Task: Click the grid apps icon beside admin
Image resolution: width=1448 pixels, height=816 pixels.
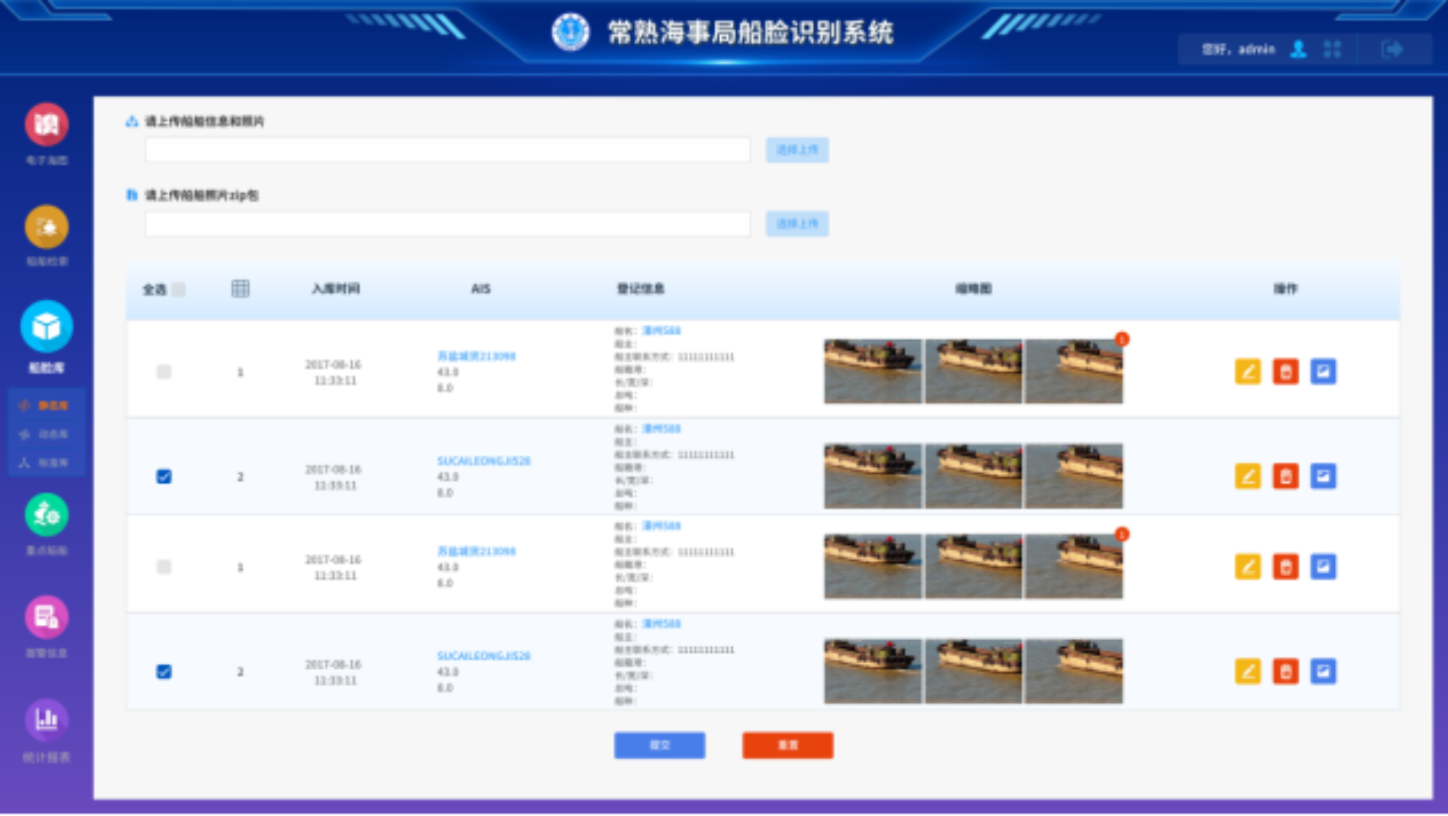Action: [x=1332, y=49]
